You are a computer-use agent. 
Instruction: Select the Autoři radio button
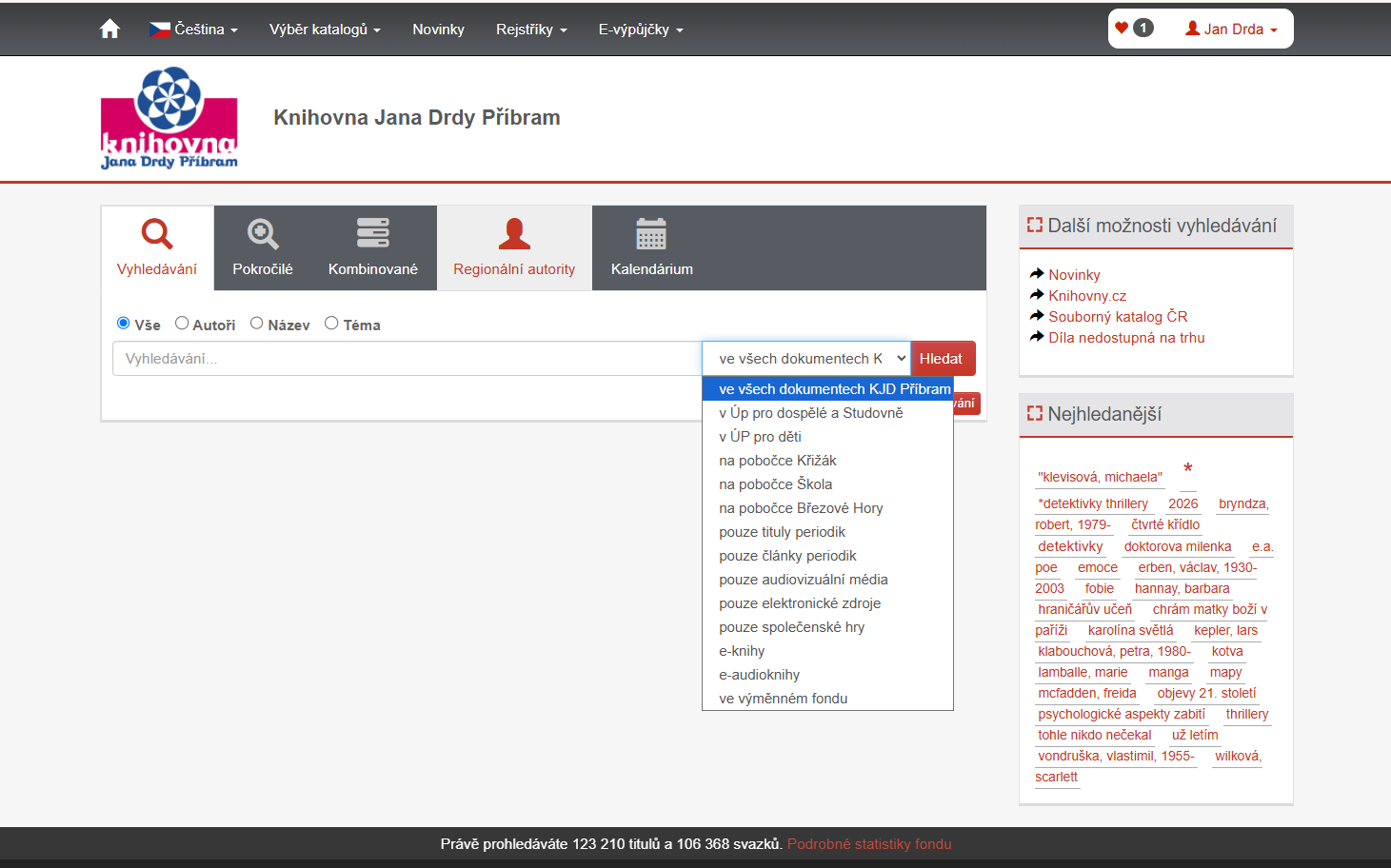(x=182, y=324)
